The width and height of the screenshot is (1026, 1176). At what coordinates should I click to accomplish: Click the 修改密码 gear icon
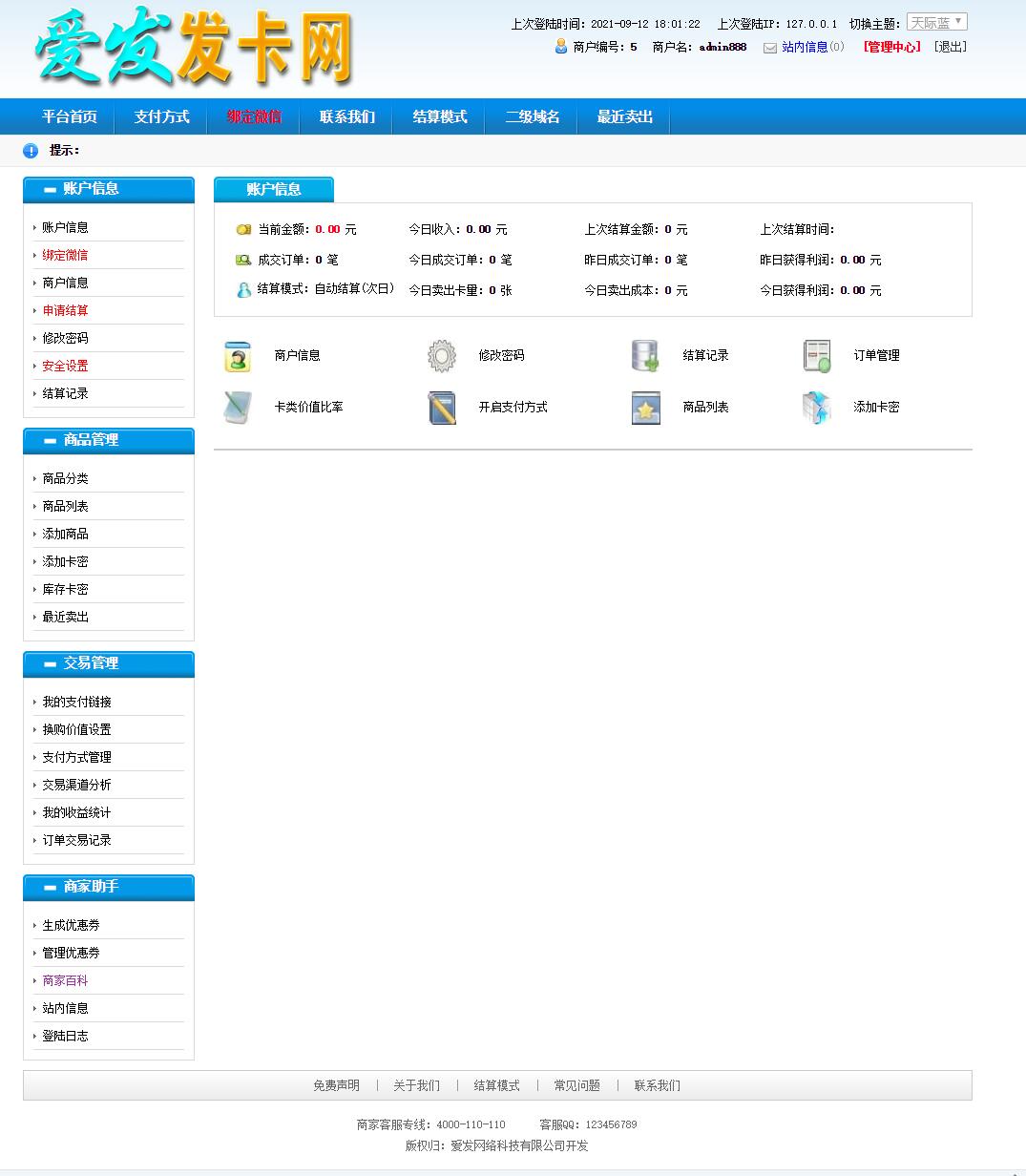point(441,356)
